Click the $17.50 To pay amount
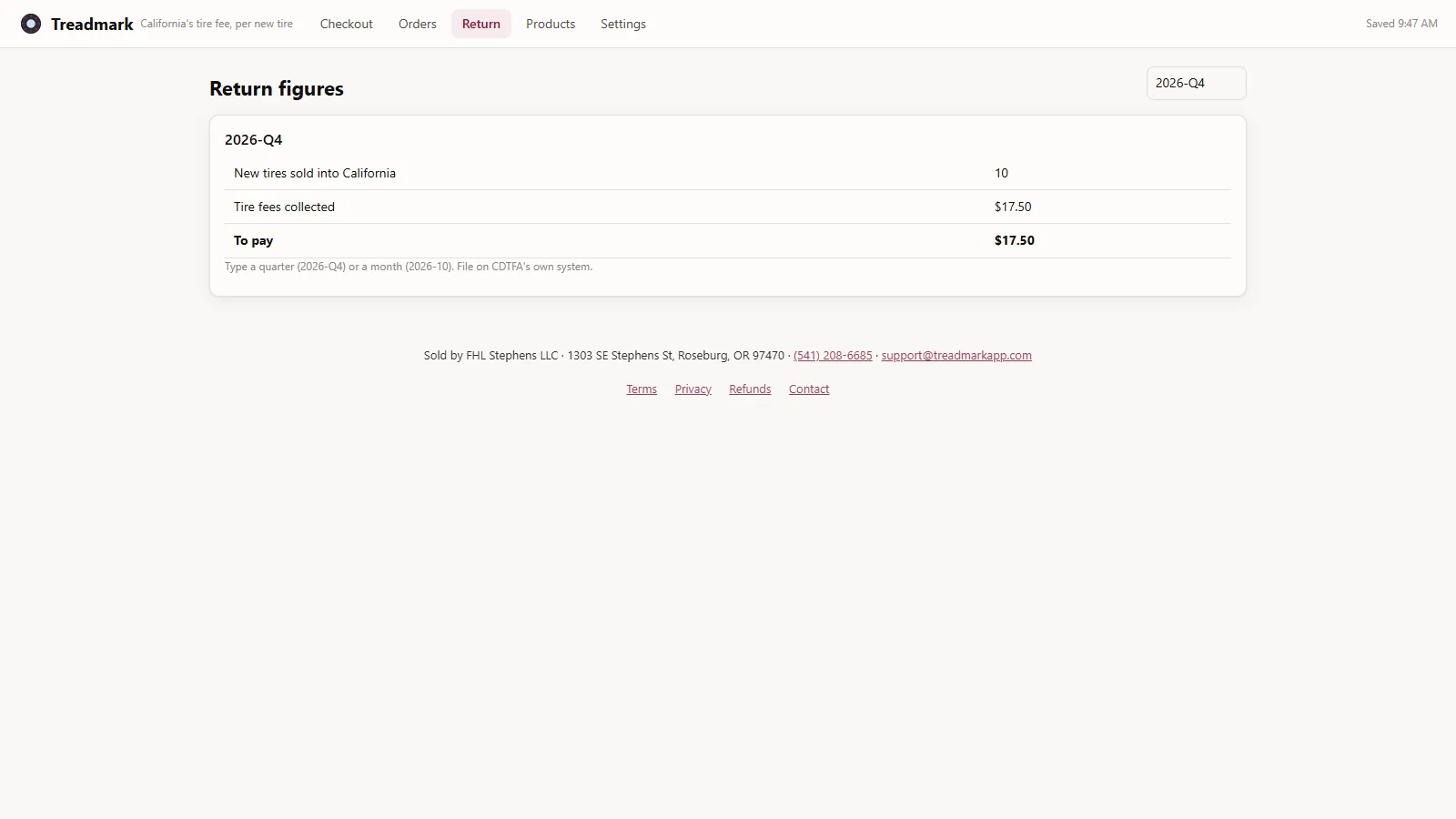The image size is (1456, 819). pos(1015,241)
